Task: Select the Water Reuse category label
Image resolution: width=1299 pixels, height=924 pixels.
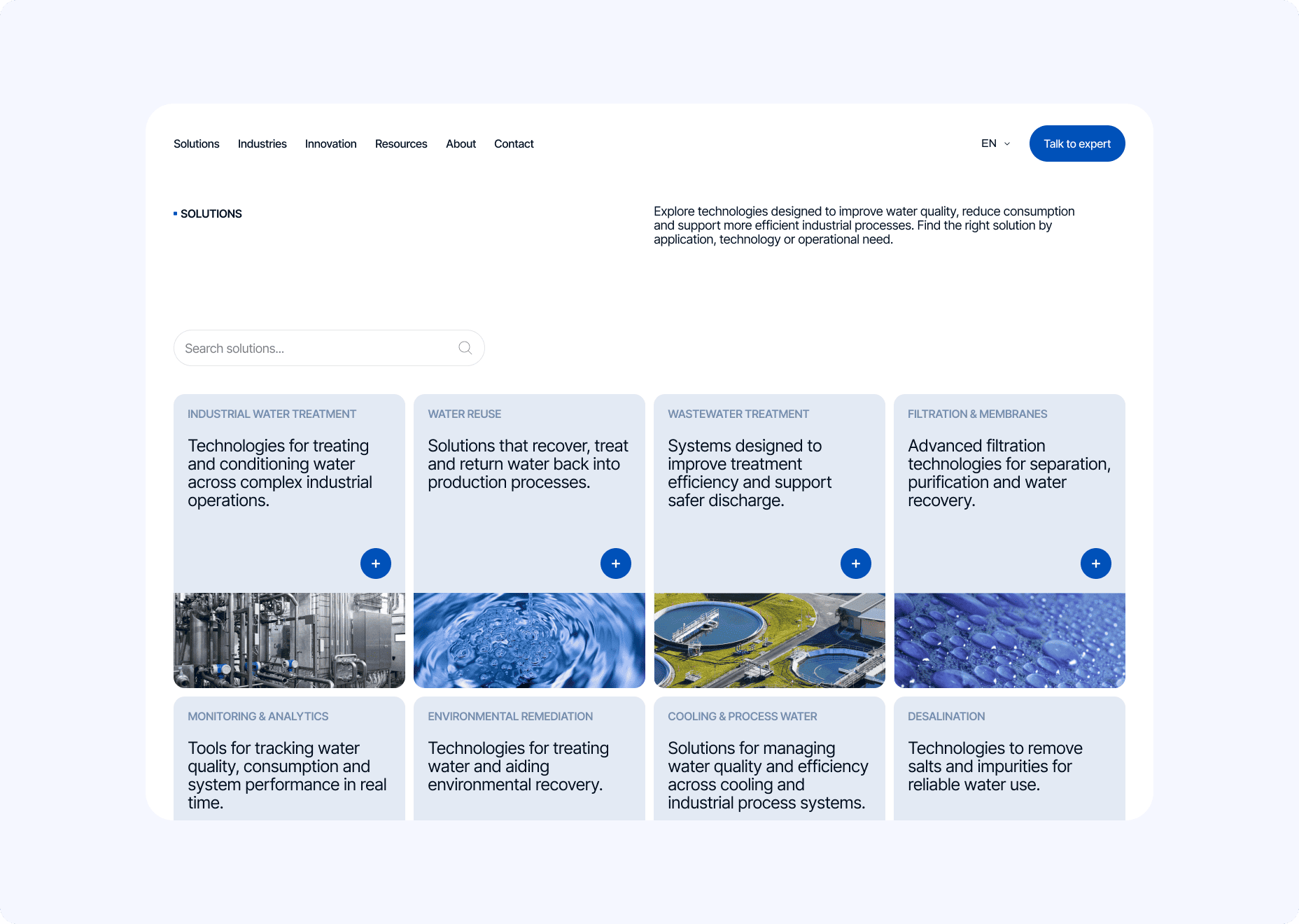Action: pos(465,414)
